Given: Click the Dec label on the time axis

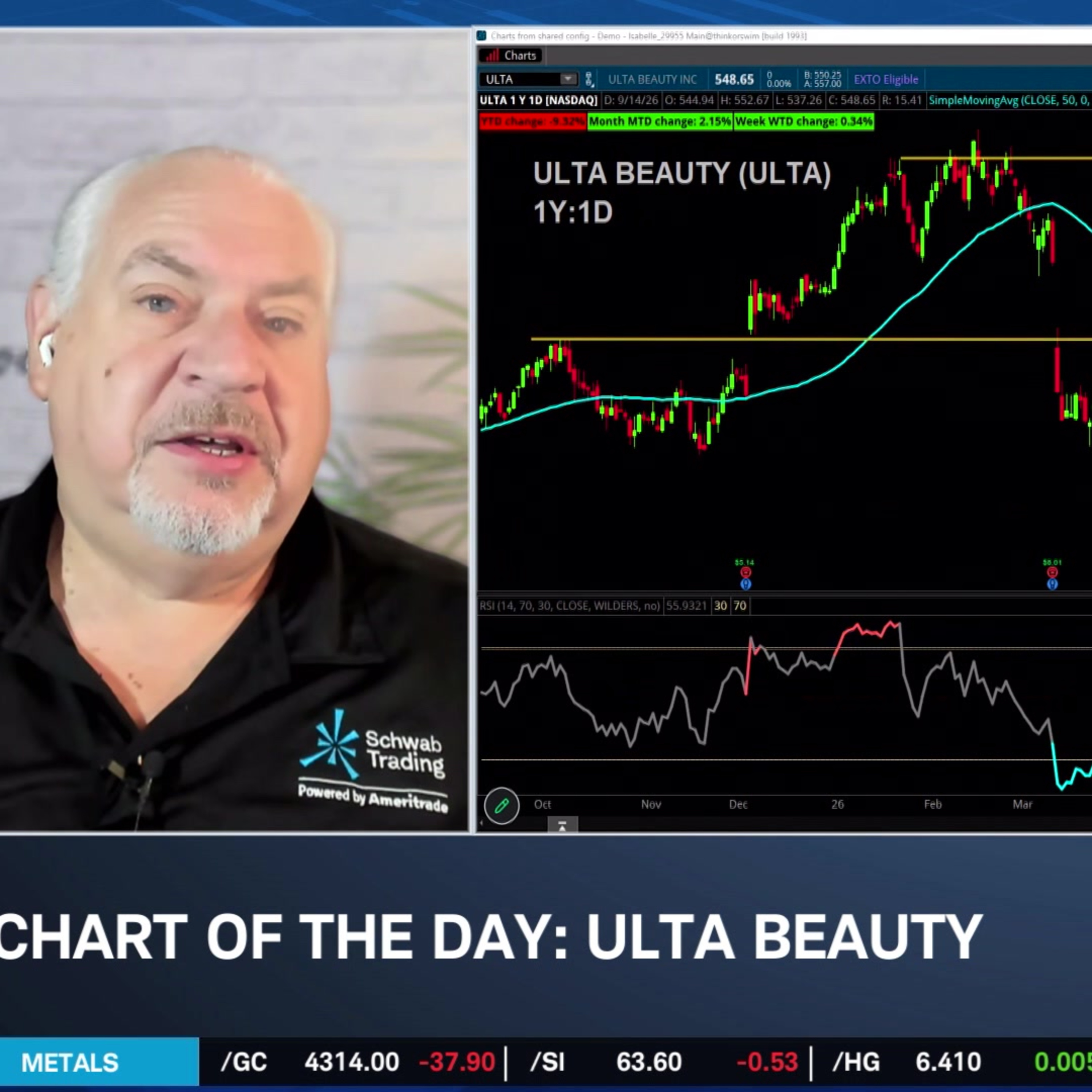Looking at the screenshot, I should [738, 804].
